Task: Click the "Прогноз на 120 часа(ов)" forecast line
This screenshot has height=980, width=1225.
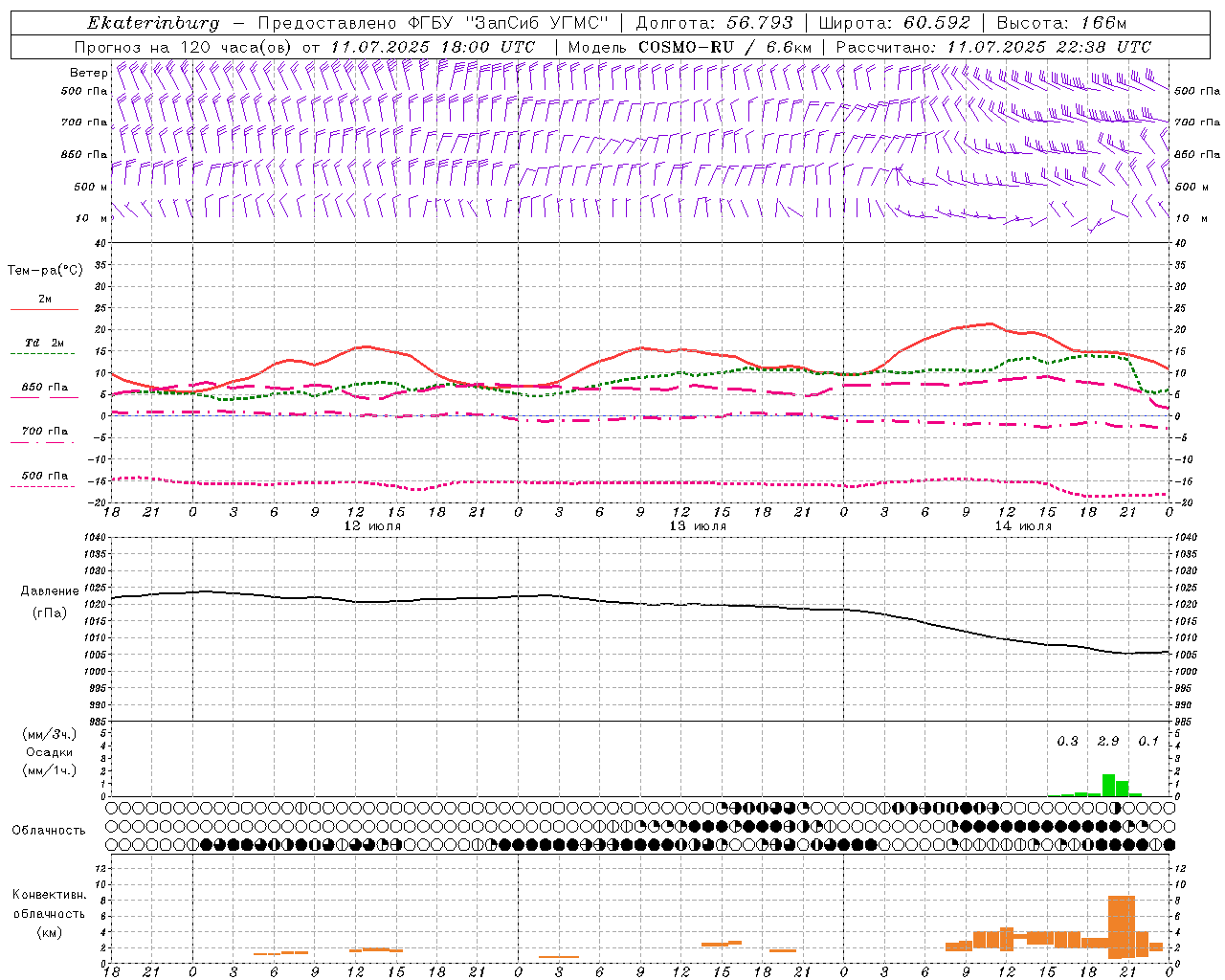Action: [305, 47]
